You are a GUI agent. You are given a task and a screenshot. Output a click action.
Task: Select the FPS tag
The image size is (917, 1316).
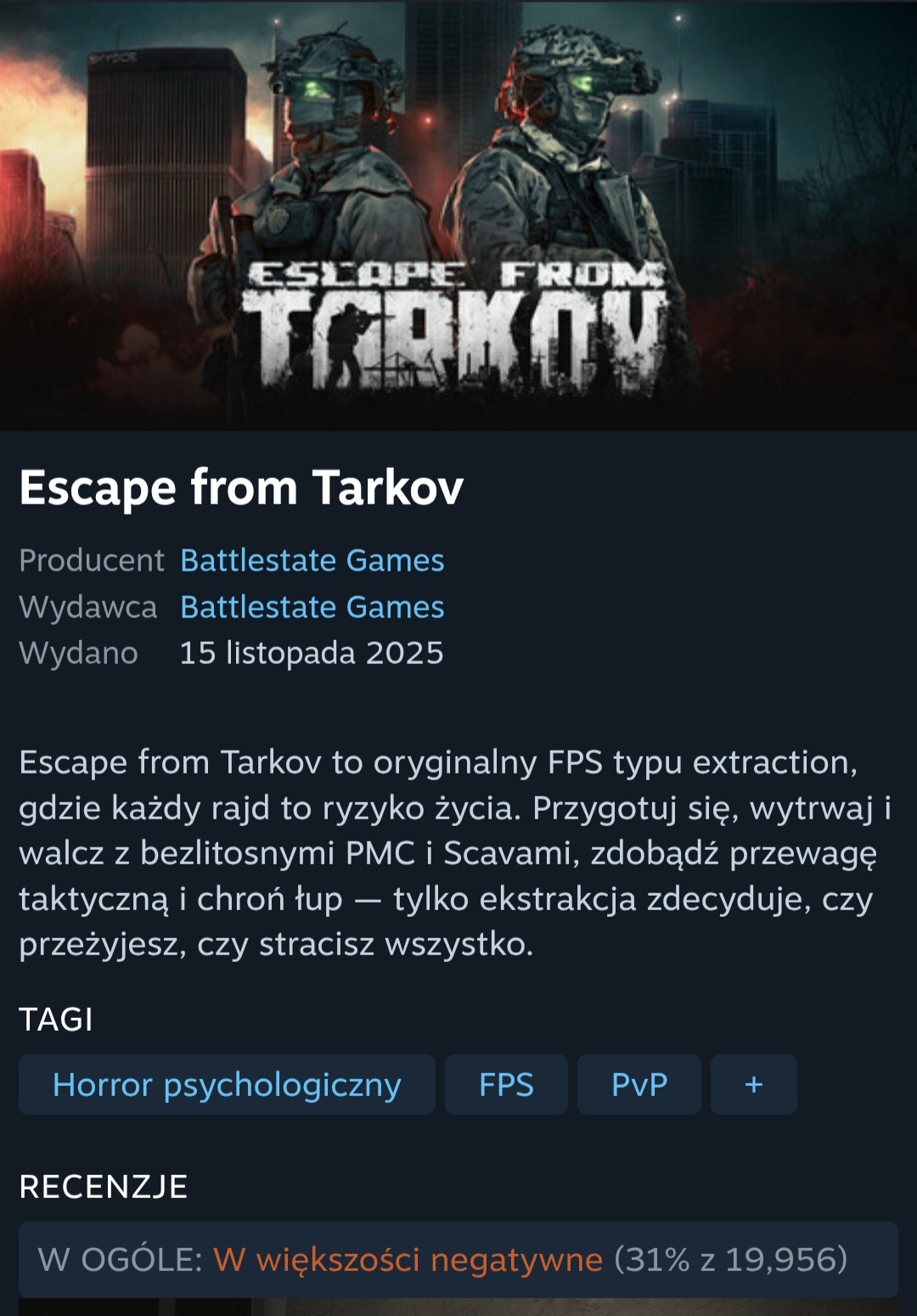pos(506,1084)
